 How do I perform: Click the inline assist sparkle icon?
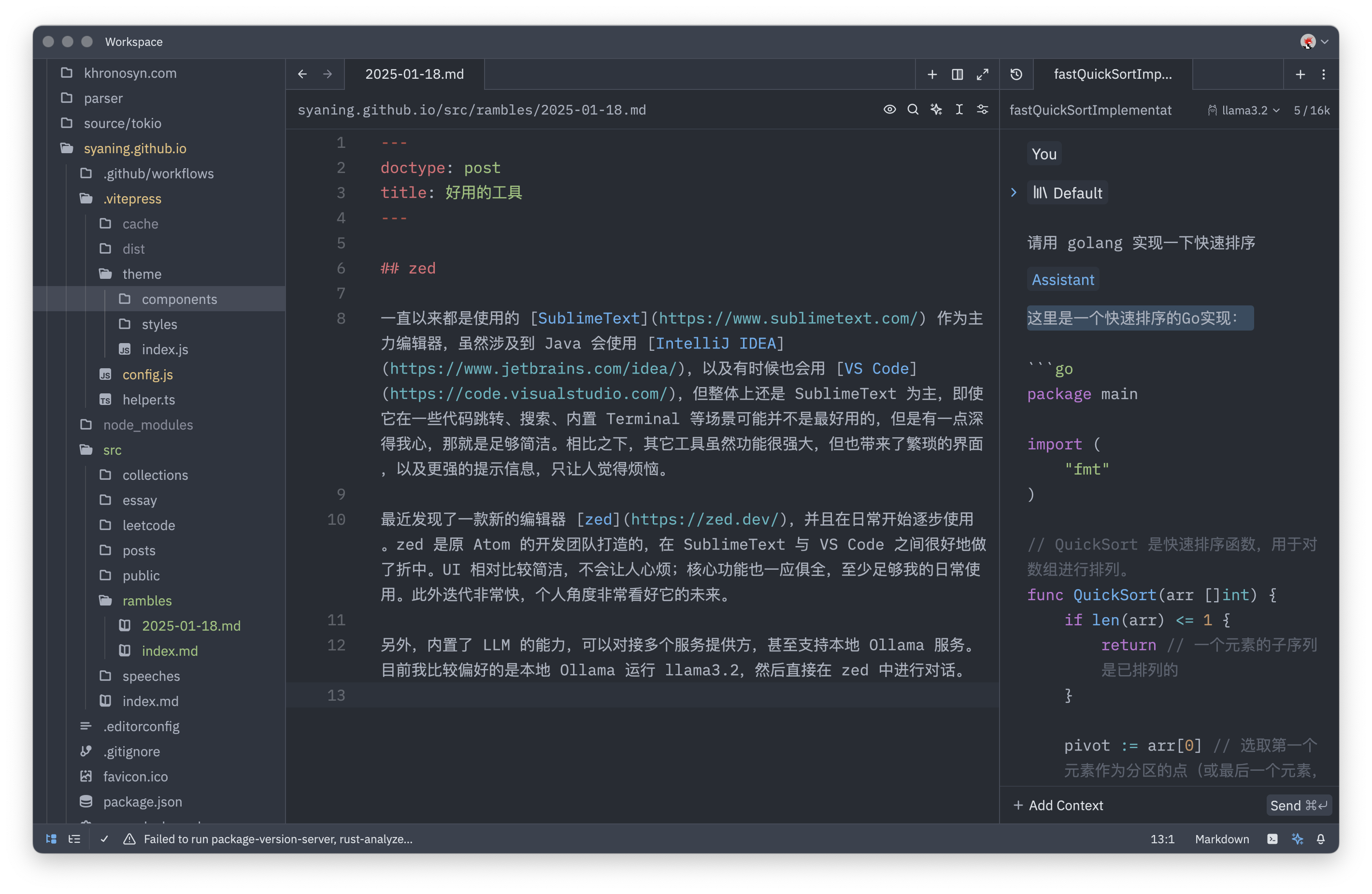[x=936, y=110]
